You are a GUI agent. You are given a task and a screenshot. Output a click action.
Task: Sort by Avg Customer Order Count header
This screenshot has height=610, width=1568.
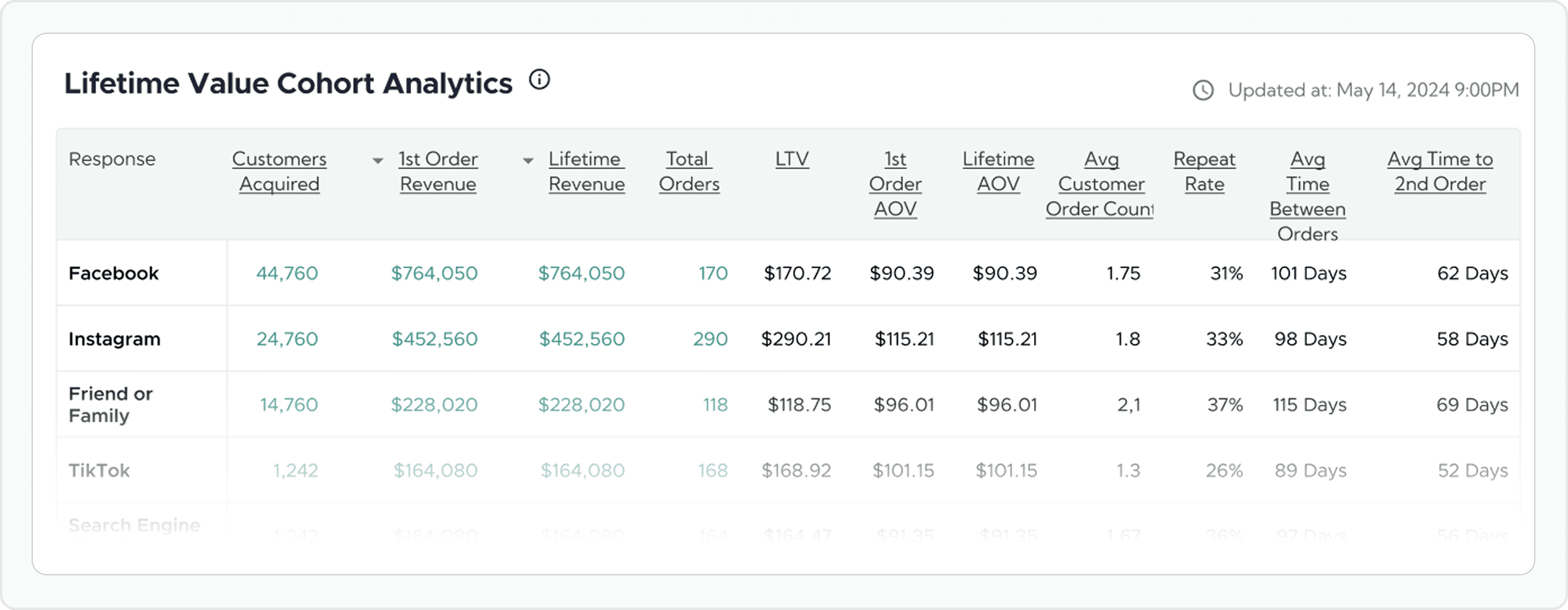1100,184
